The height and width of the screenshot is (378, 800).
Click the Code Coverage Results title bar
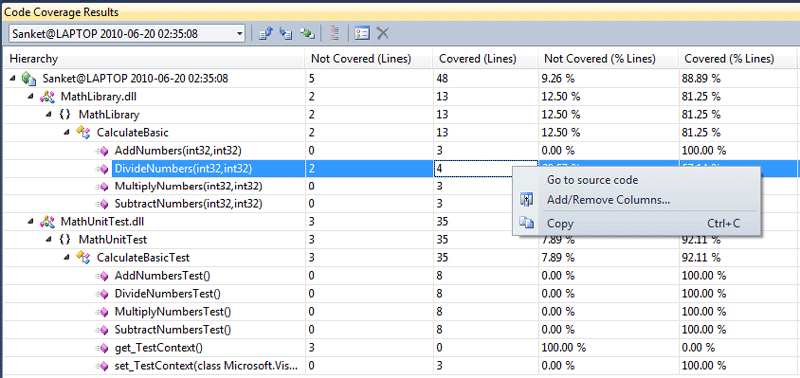coord(400,12)
